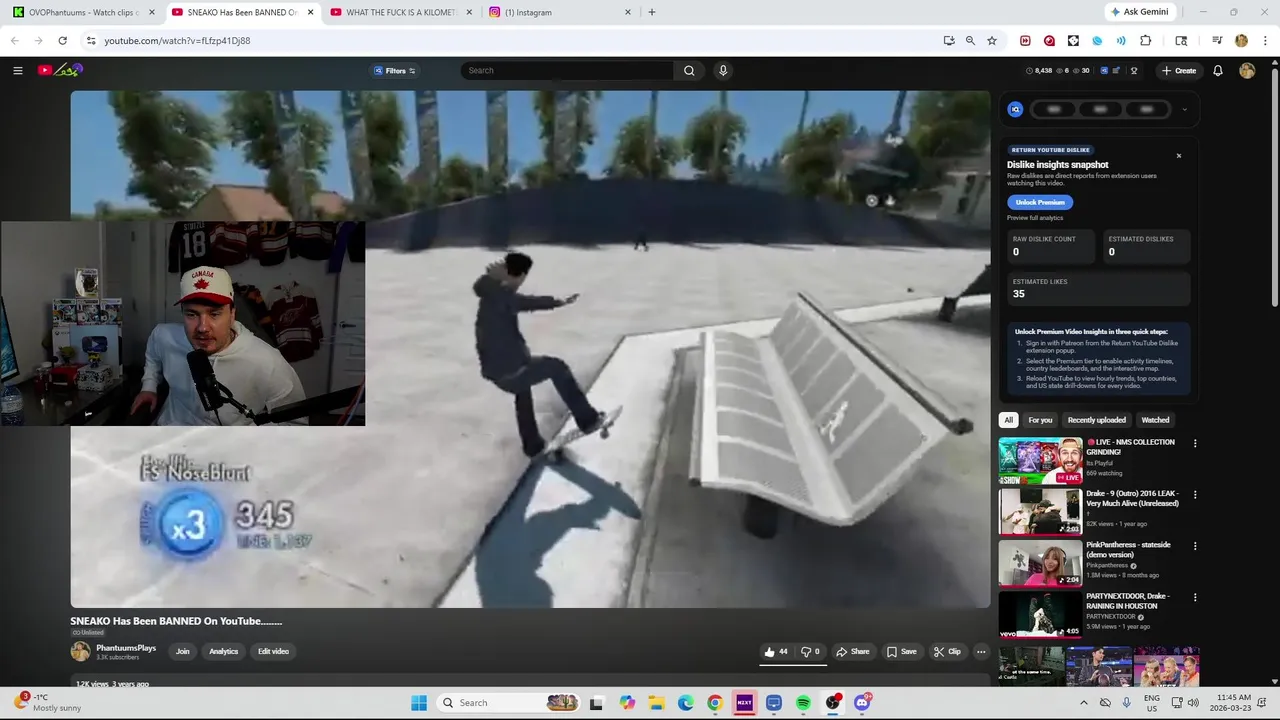Go back in browser history
The image size is (1280, 720).
[x=14, y=41]
